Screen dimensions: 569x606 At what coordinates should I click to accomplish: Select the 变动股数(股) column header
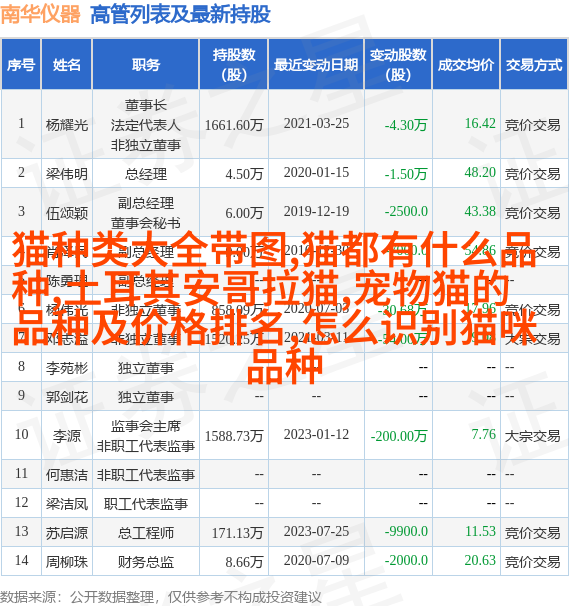[x=398, y=65]
